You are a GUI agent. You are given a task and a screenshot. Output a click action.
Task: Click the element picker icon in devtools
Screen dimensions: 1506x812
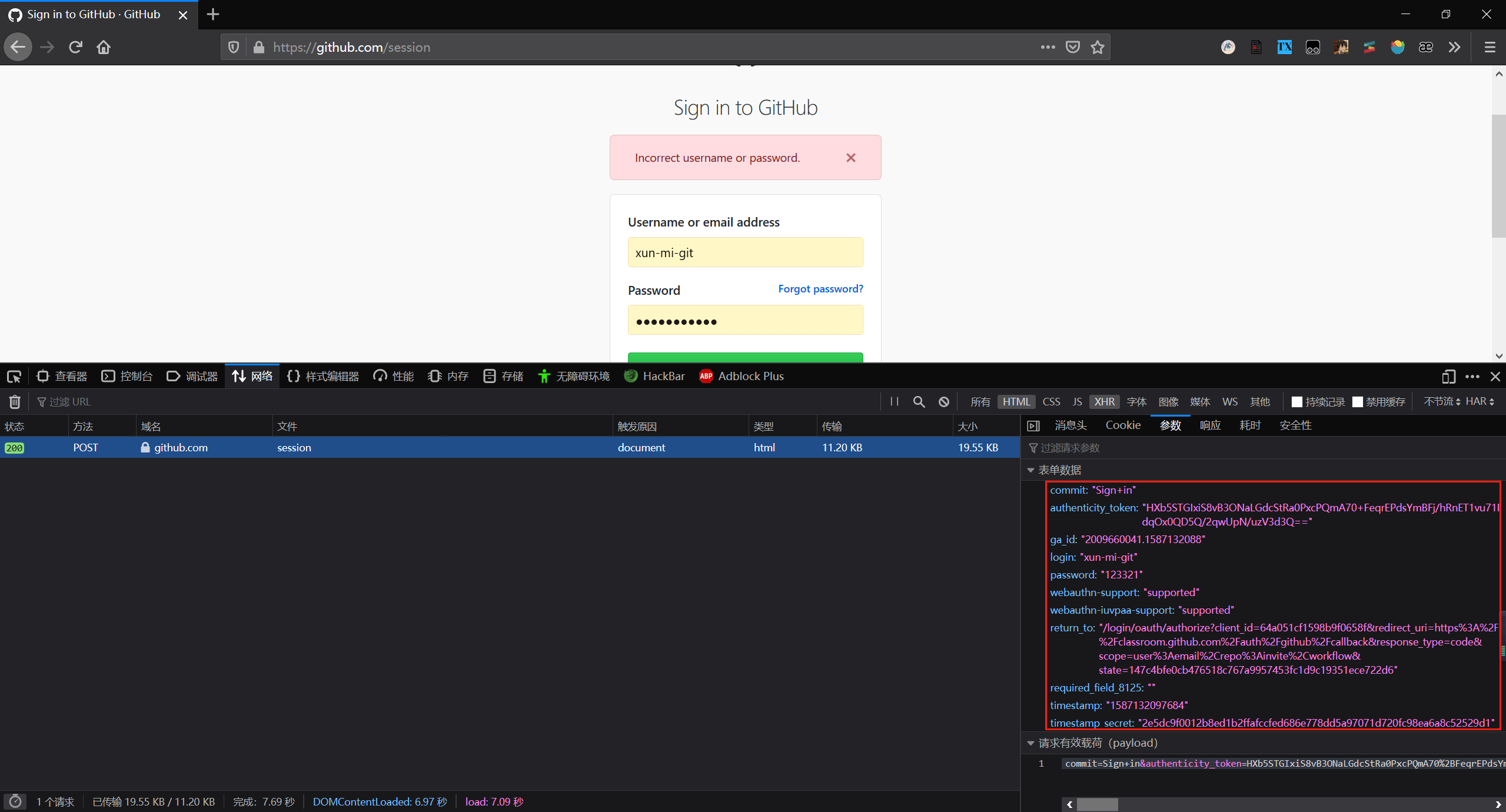click(14, 377)
